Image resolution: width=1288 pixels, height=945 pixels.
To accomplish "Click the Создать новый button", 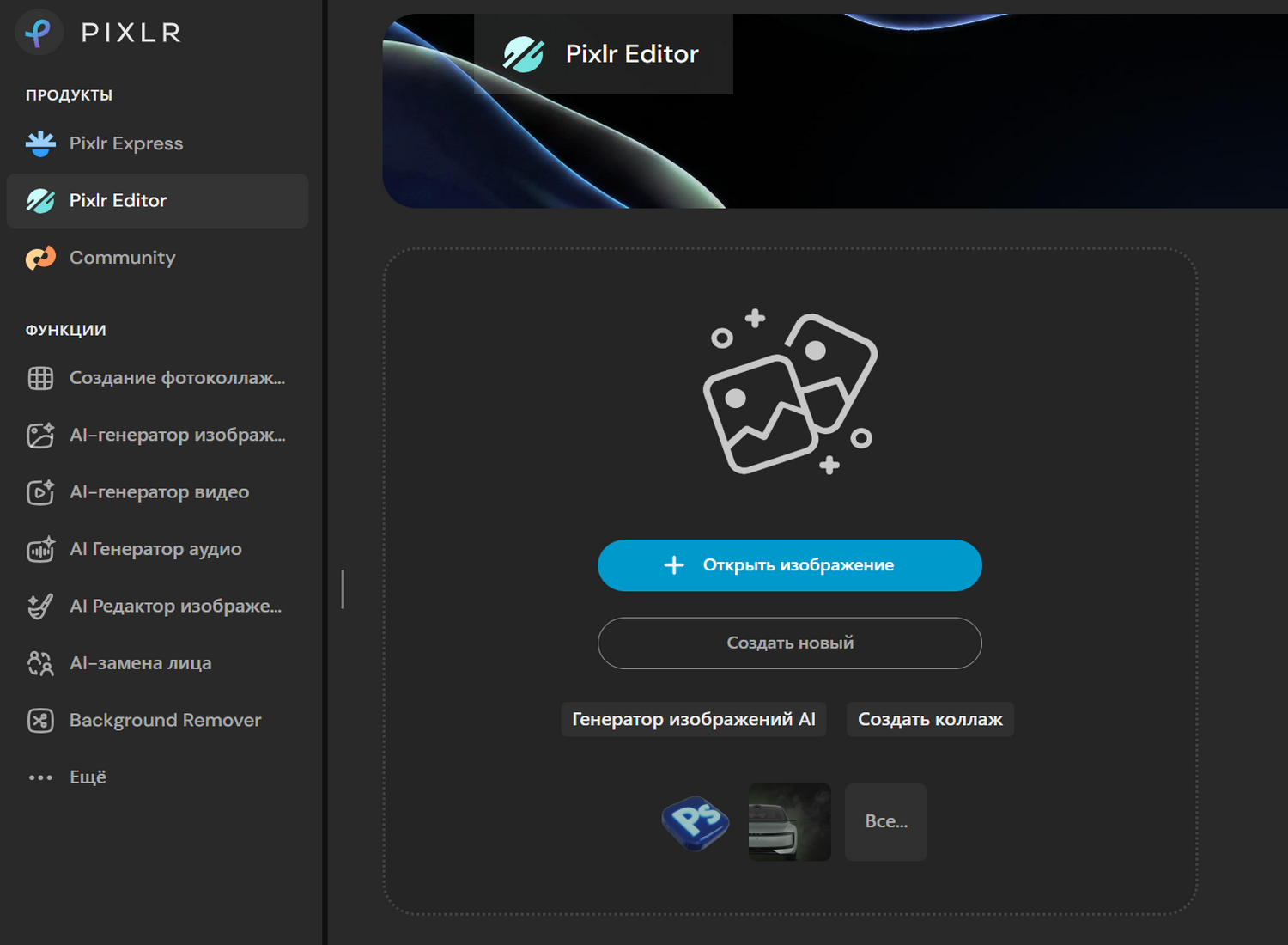I will point(790,643).
